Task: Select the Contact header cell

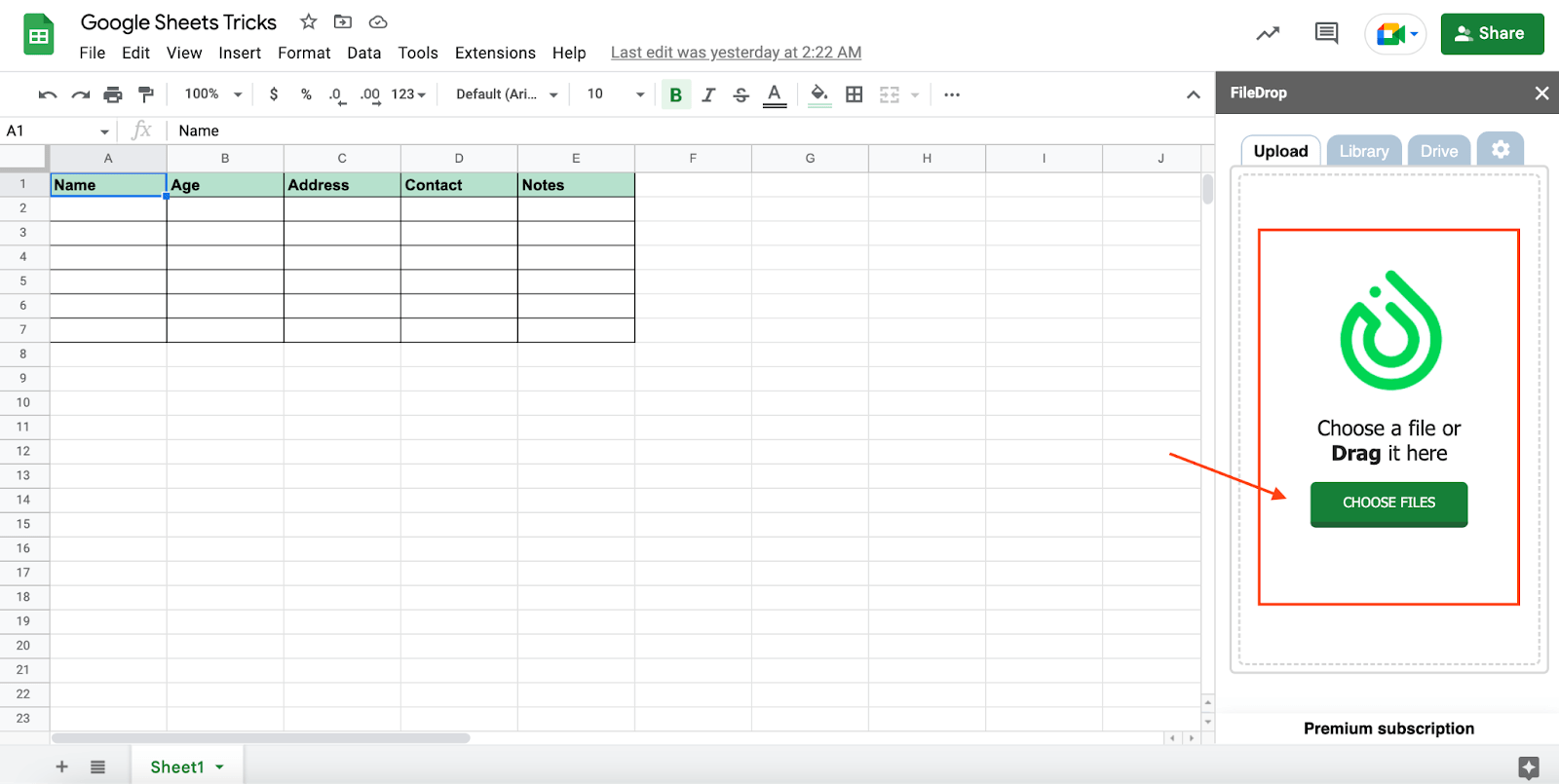Action: tap(459, 185)
